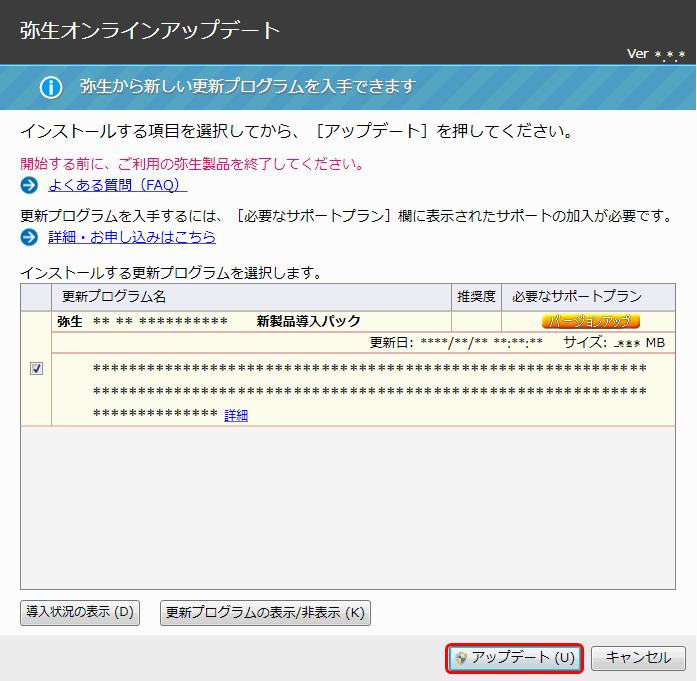Click the 弥生オンラインアップデート title text
The width and height of the screenshot is (697, 681).
pos(150,30)
